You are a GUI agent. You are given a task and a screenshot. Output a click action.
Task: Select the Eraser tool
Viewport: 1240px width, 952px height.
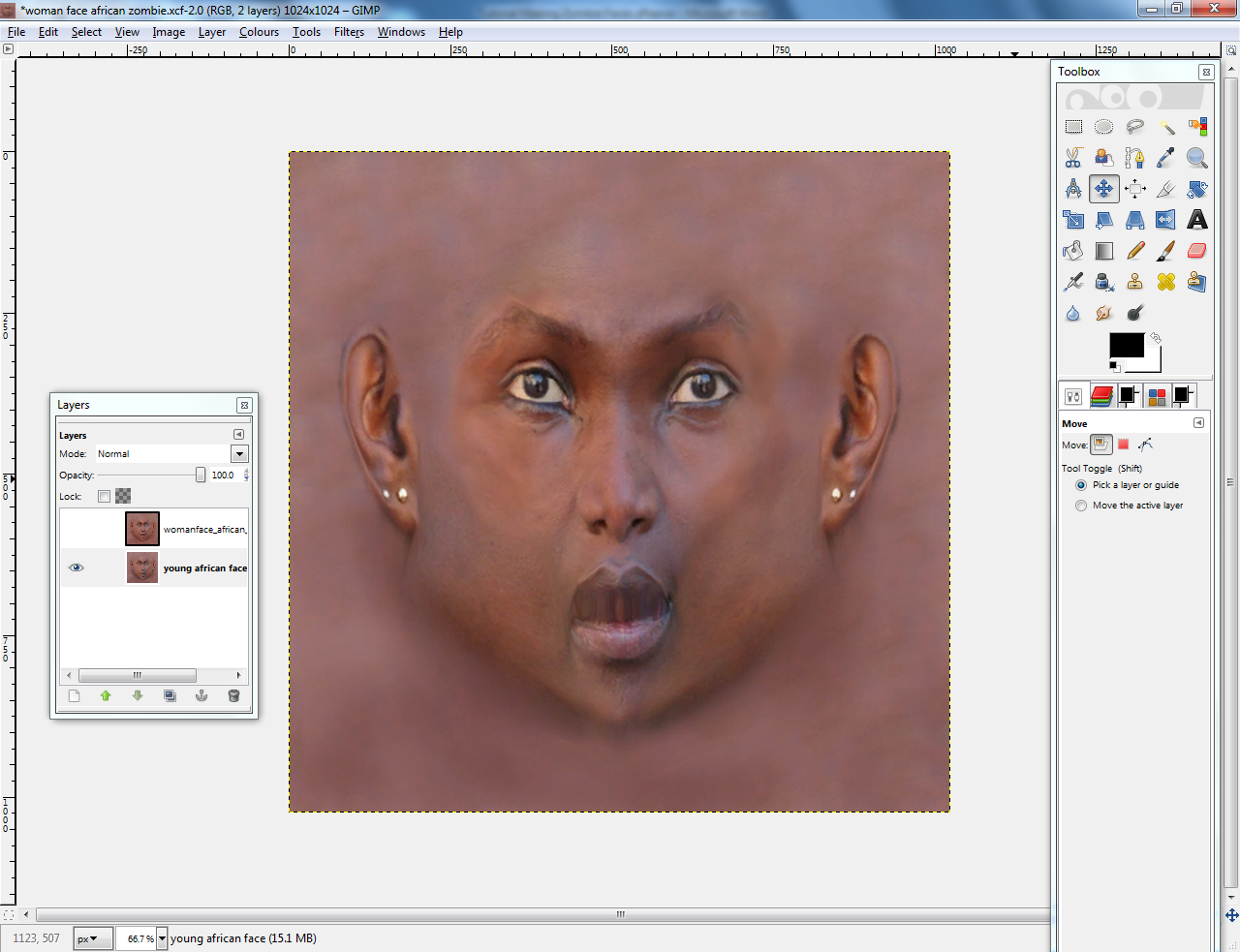pos(1197,251)
